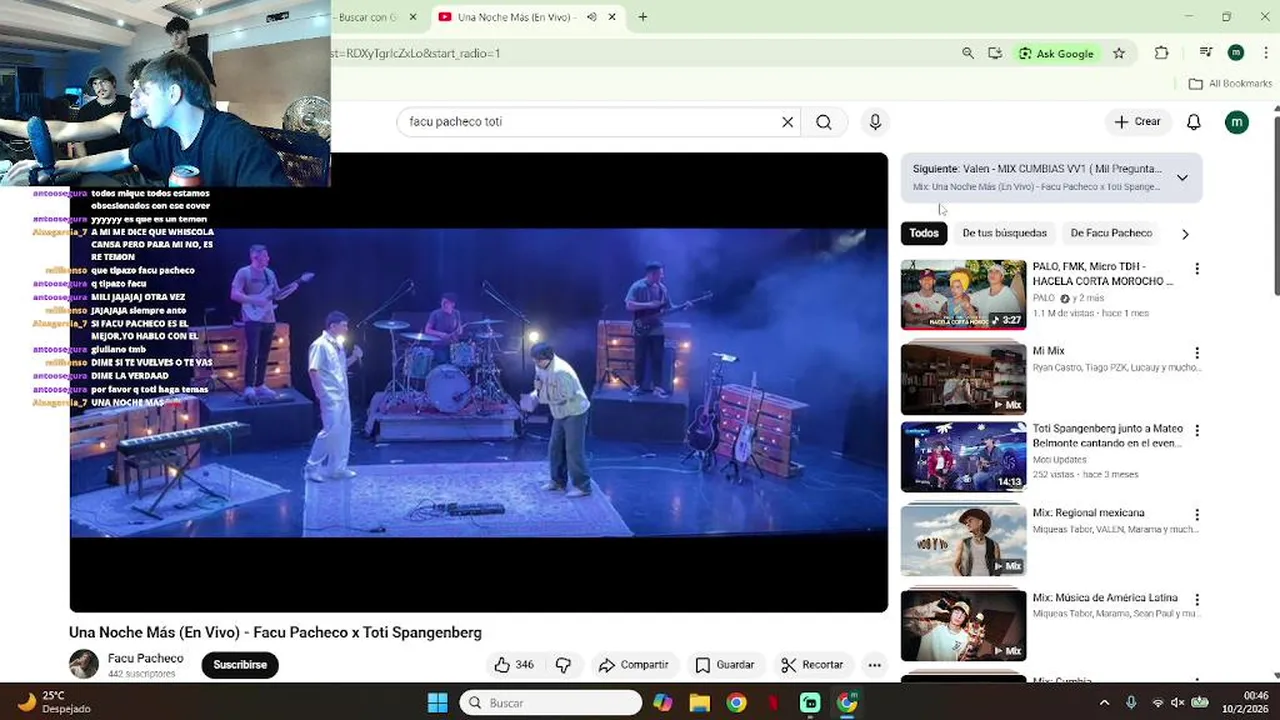Click the Ask Google button
The height and width of the screenshot is (720, 1280).
(x=1056, y=53)
